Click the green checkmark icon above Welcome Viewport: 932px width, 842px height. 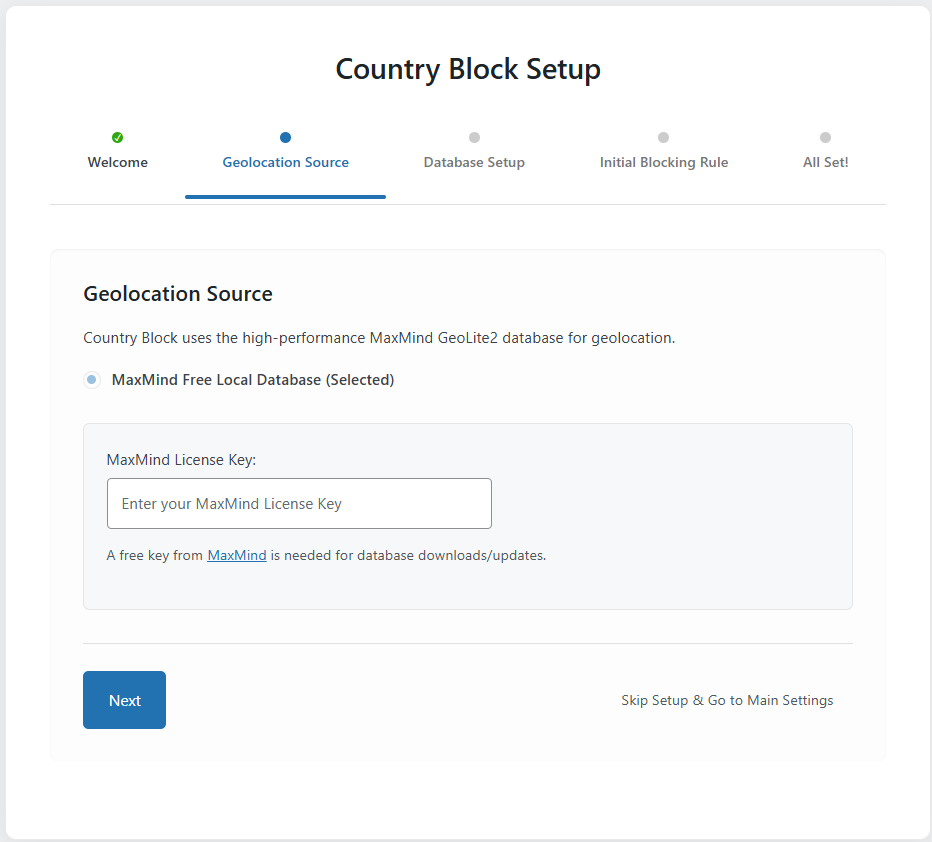(118, 137)
